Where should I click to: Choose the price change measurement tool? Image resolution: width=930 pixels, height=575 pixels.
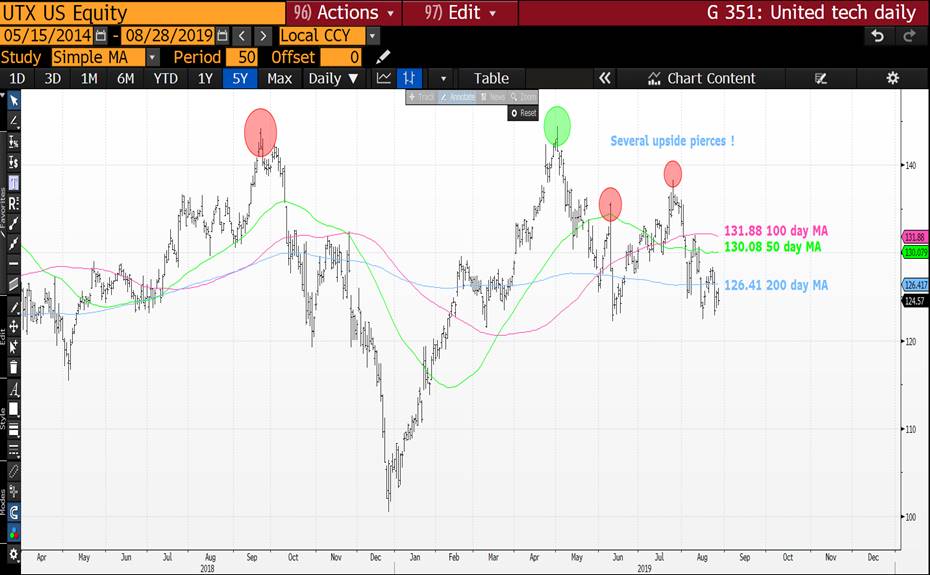pyautogui.click(x=13, y=162)
